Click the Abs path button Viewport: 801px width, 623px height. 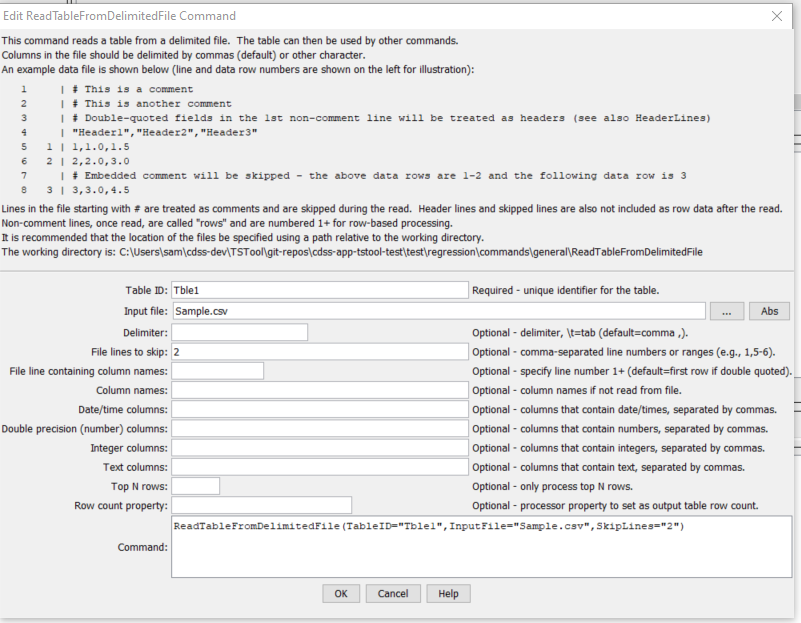[x=769, y=311]
